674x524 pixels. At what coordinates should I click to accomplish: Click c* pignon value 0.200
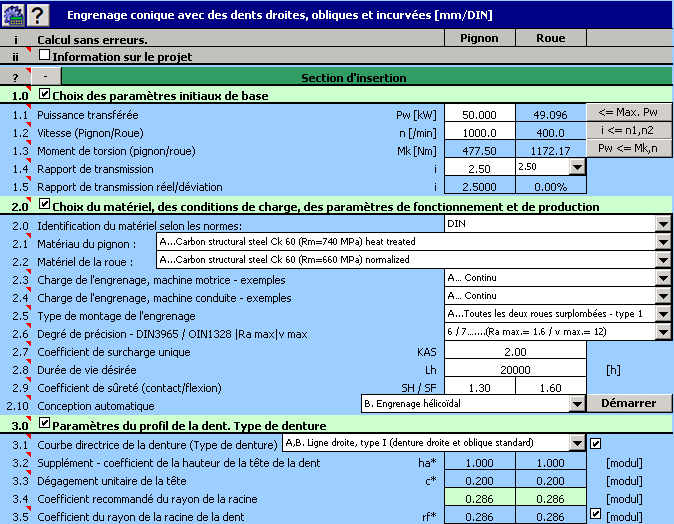click(480, 481)
